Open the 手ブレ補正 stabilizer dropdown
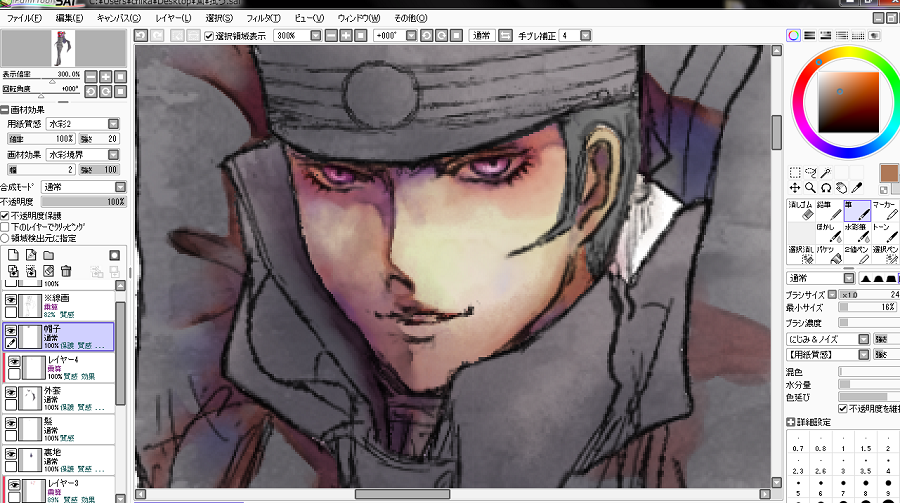 click(585, 36)
